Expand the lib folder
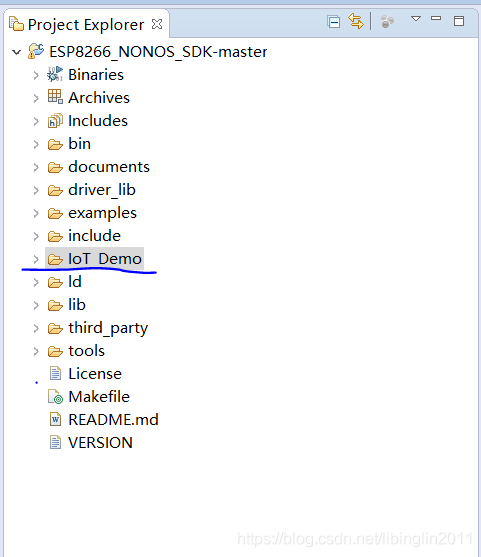This screenshot has height=557, width=481. tap(36, 305)
